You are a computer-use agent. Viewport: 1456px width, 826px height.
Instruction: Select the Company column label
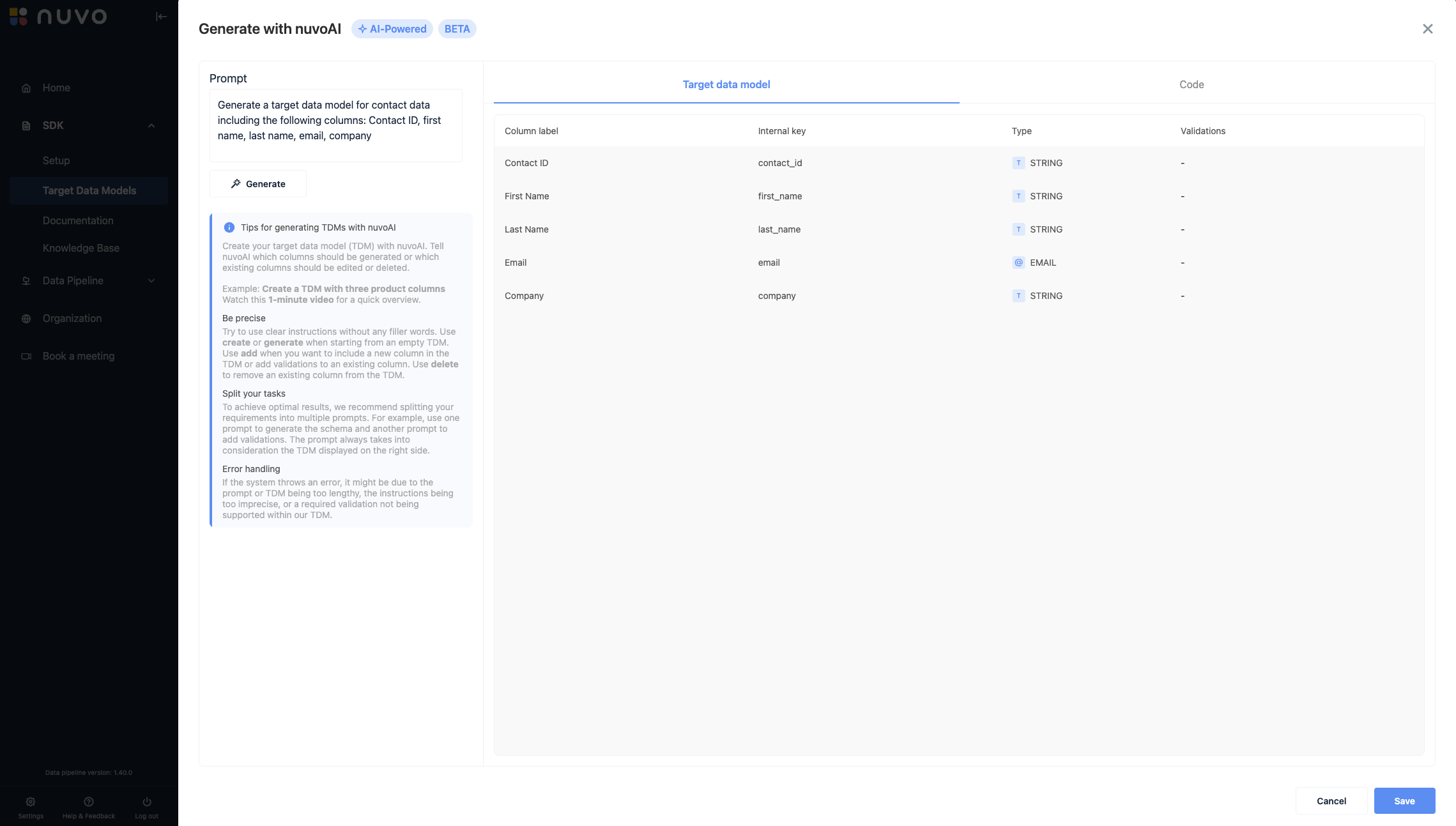pyautogui.click(x=524, y=296)
